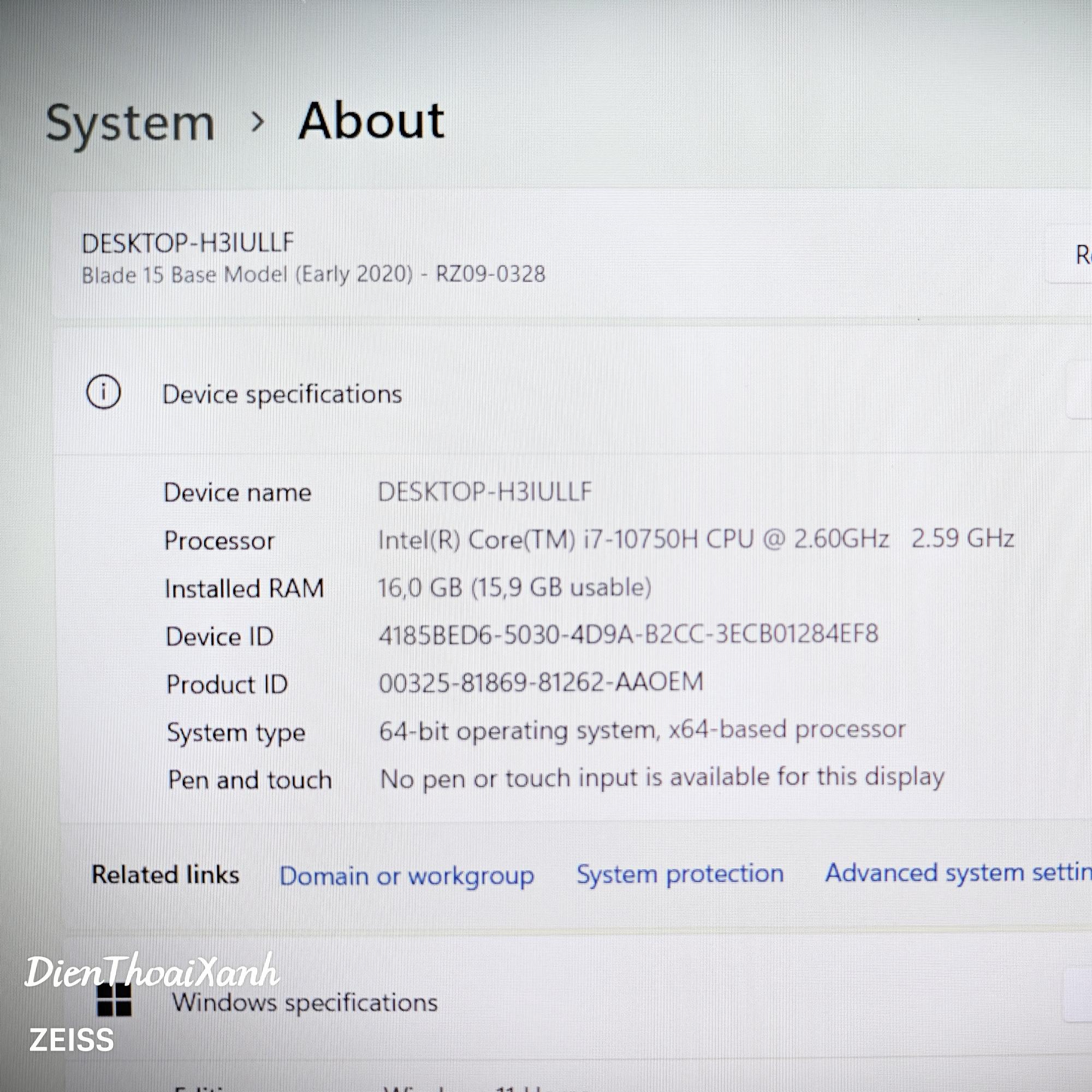Select the Device name value DESKTOP-H3IULLF

(484, 492)
